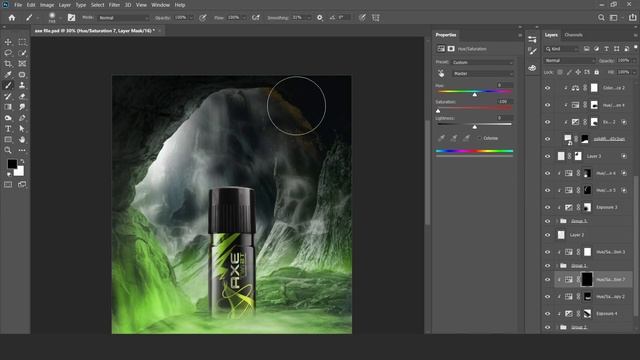Select the Brush tool in toolbox
This screenshot has width=640, height=360.
coord(8,85)
